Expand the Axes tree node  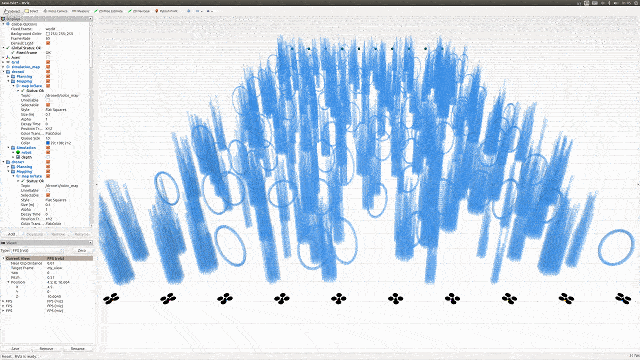pyautogui.click(x=3, y=58)
